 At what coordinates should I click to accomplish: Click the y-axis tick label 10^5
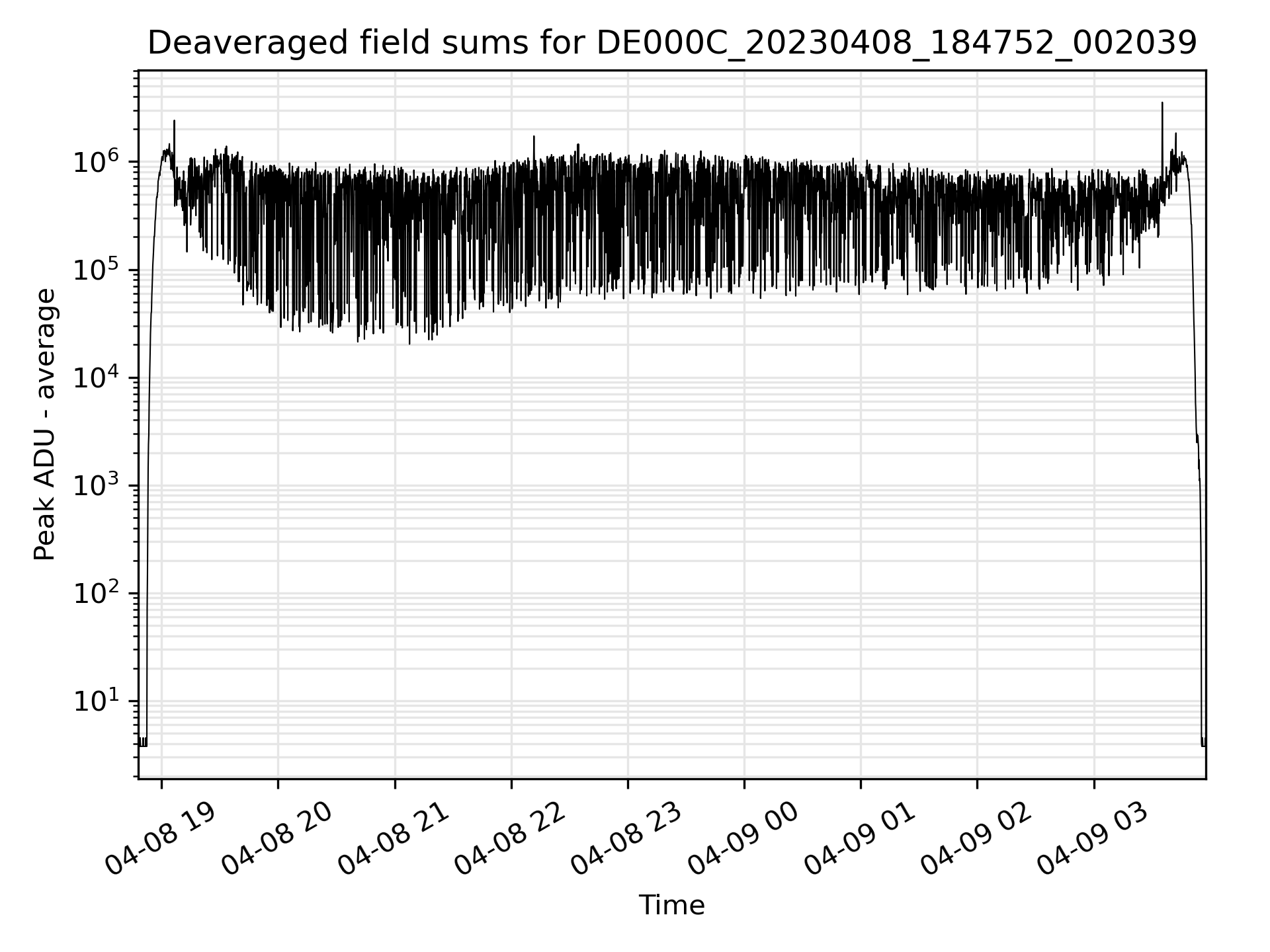pos(96,268)
